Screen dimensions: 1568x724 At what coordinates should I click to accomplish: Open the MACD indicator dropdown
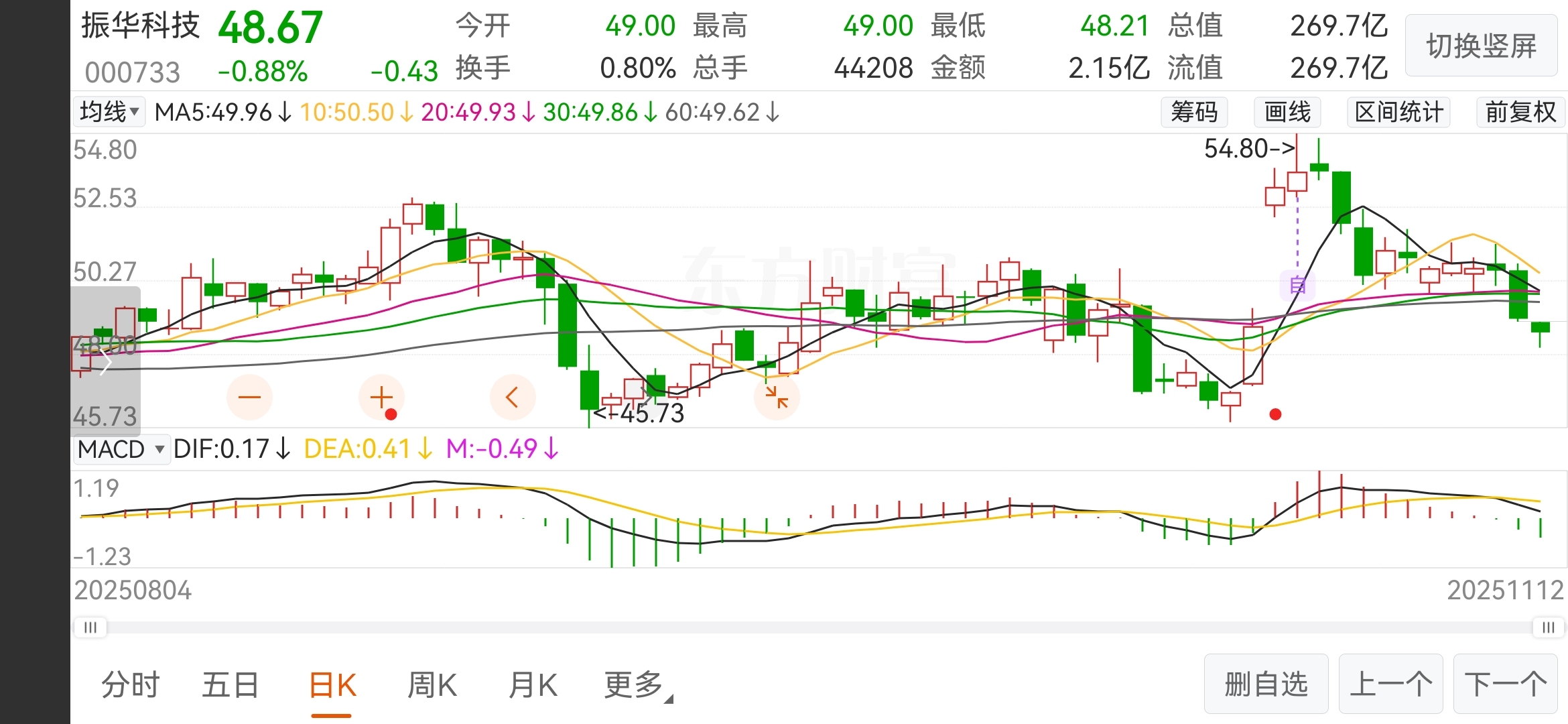[x=121, y=449]
